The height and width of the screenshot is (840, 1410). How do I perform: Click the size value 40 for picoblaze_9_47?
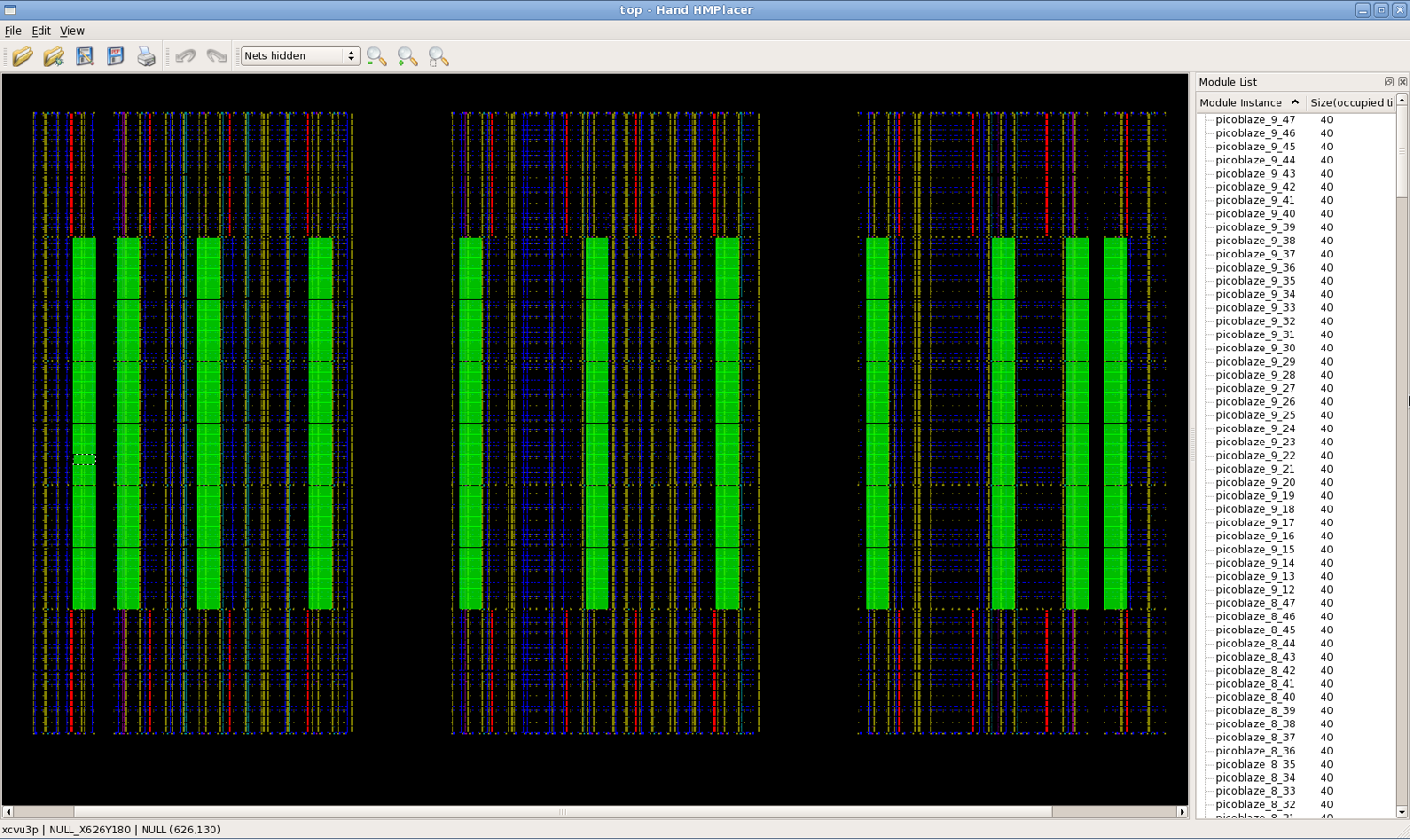click(x=1326, y=119)
